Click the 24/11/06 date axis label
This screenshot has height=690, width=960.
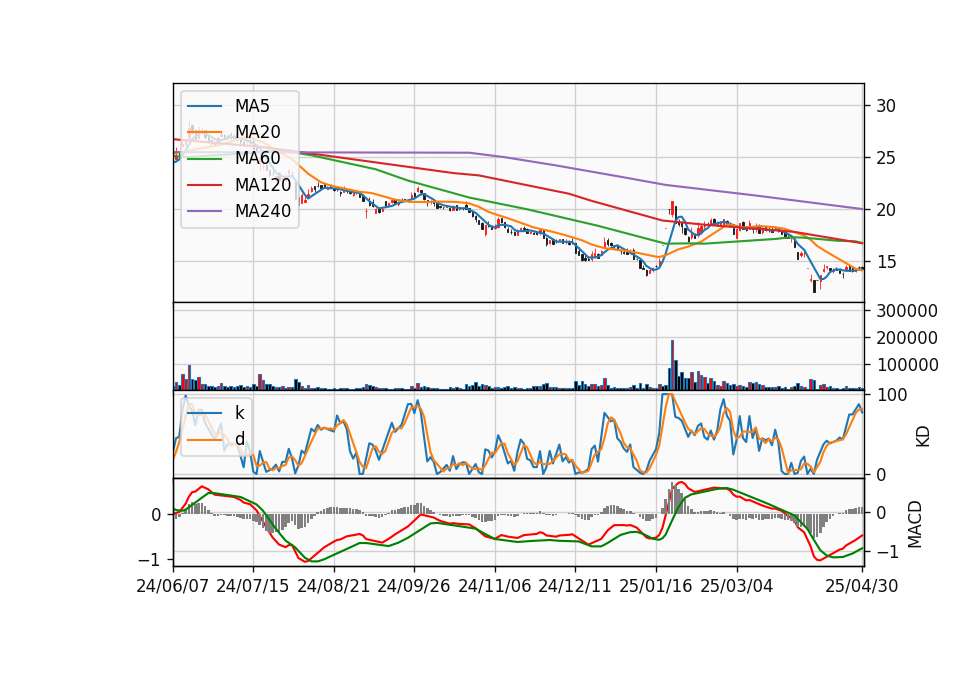[x=495, y=586]
